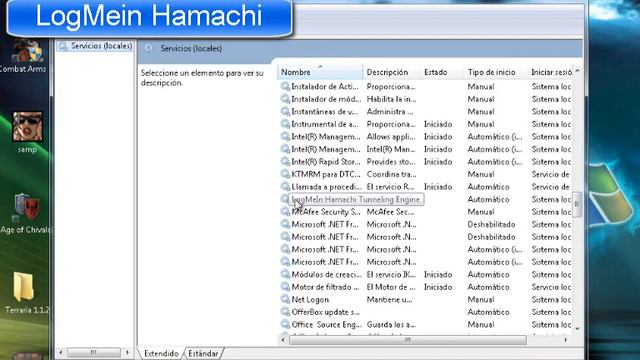The height and width of the screenshot is (360, 640).
Task: Select Servicios (locales) tree node
Action: (101, 46)
